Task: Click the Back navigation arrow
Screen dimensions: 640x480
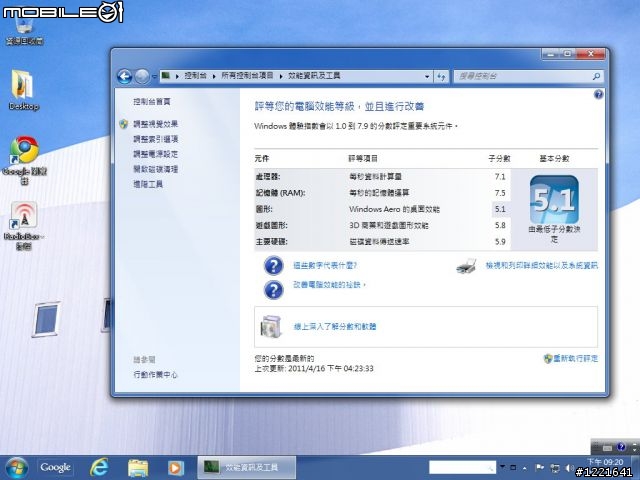Action: coord(124,76)
